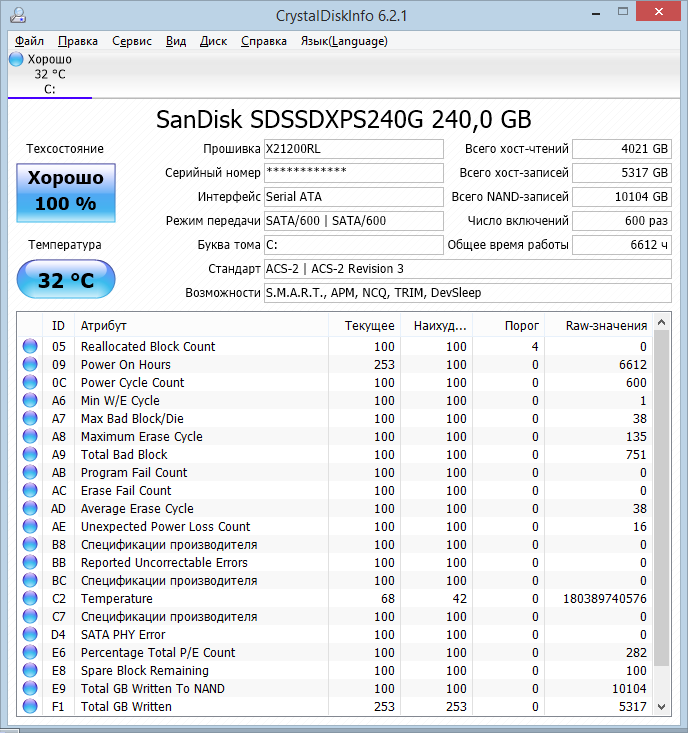The width and height of the screenshot is (688, 733).
Task: Click the status orb for Spare Block Remaining
Action: [x=30, y=671]
